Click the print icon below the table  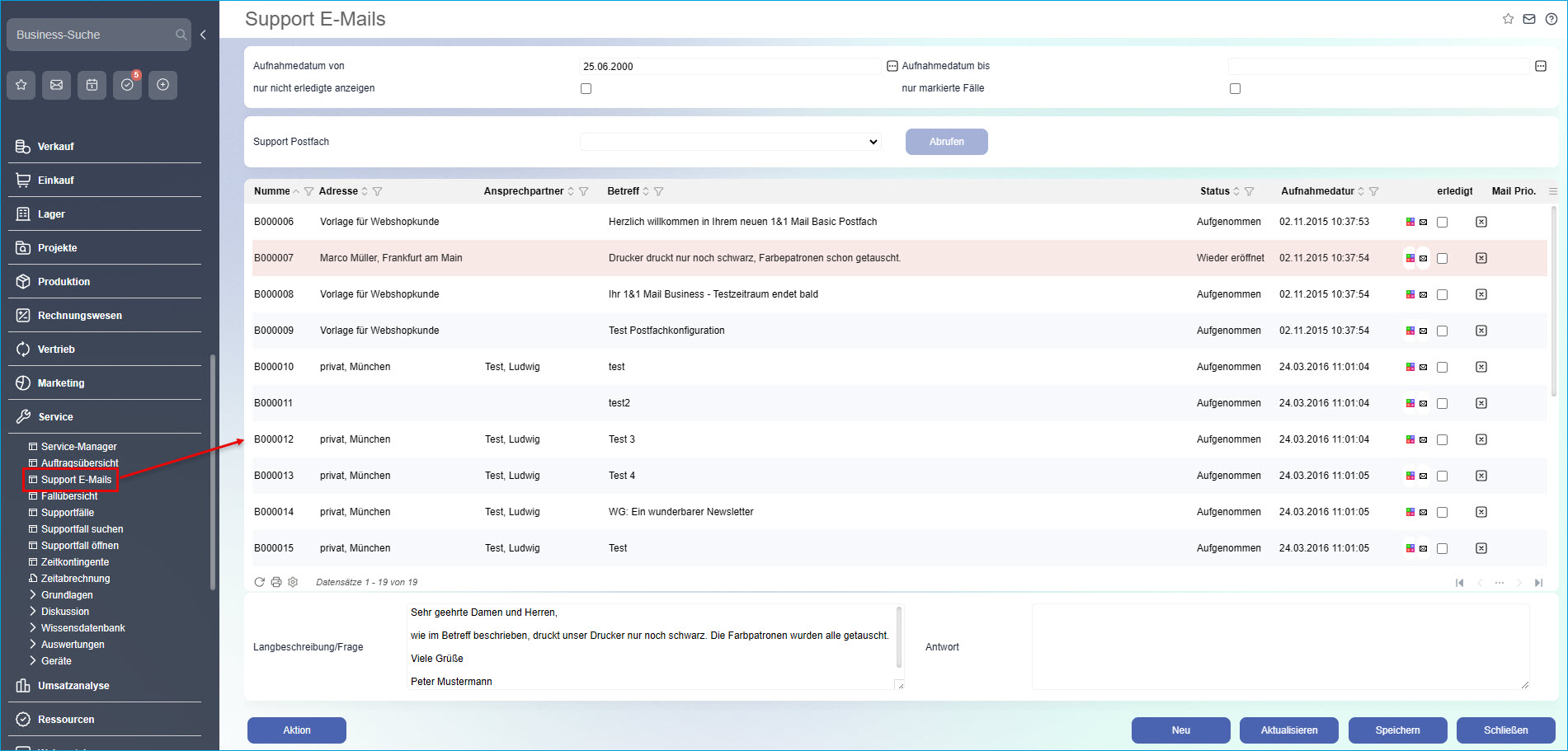(276, 582)
